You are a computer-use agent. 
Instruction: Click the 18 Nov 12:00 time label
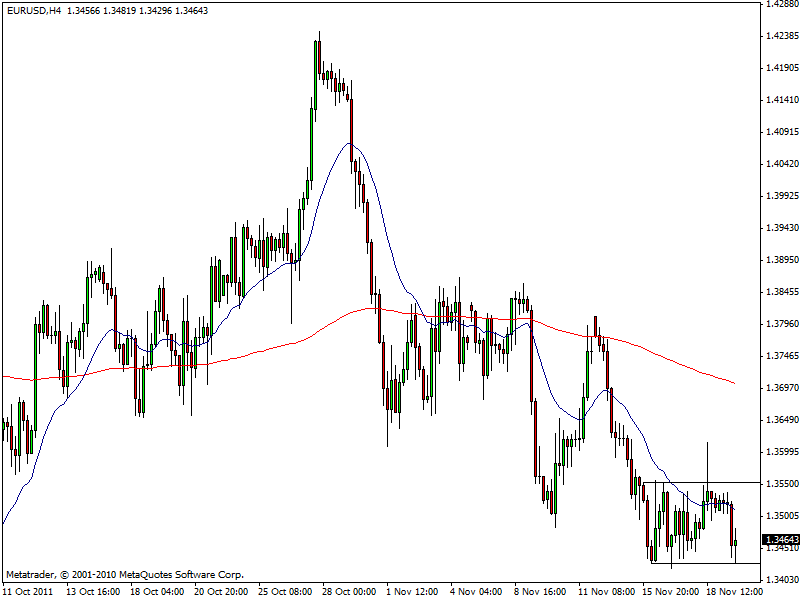point(733,591)
